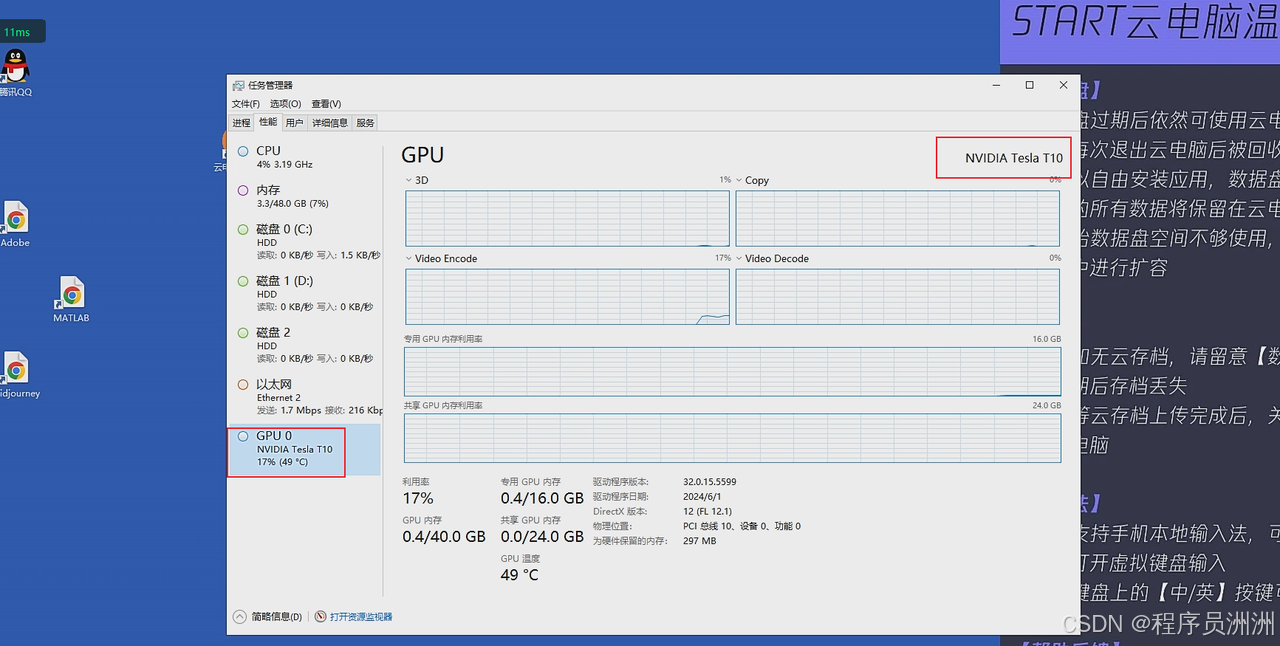Open the 文件(F) menu in Task Manager

(245, 104)
